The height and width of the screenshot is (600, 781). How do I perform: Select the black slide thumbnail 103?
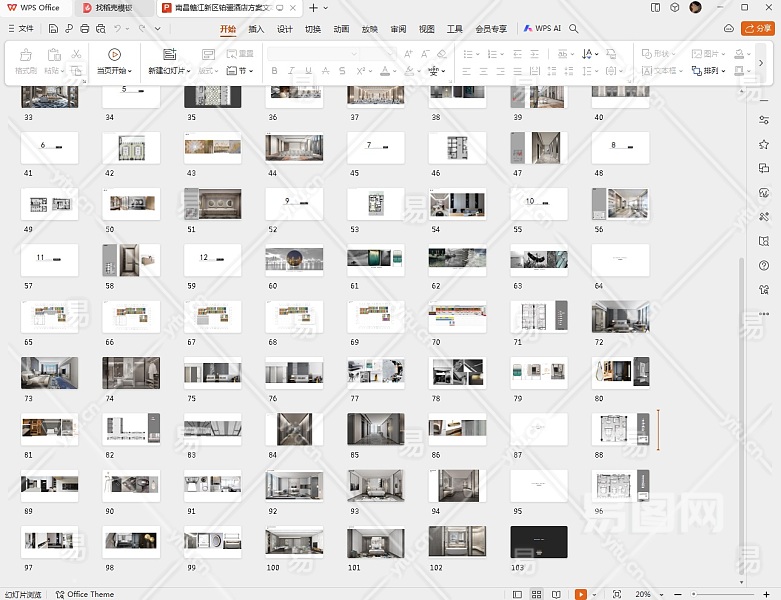pyautogui.click(x=538, y=542)
